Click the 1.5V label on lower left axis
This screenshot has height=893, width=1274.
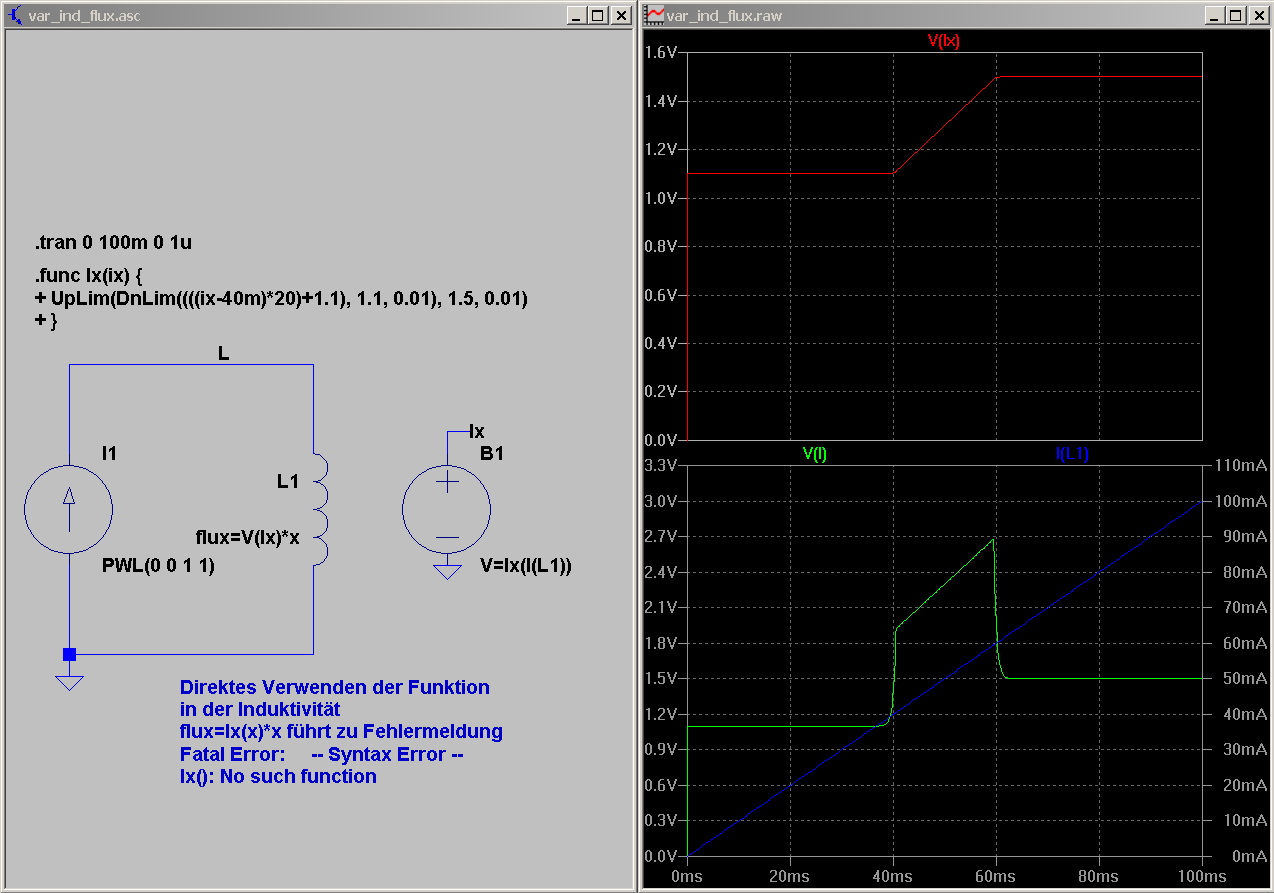[x=662, y=679]
